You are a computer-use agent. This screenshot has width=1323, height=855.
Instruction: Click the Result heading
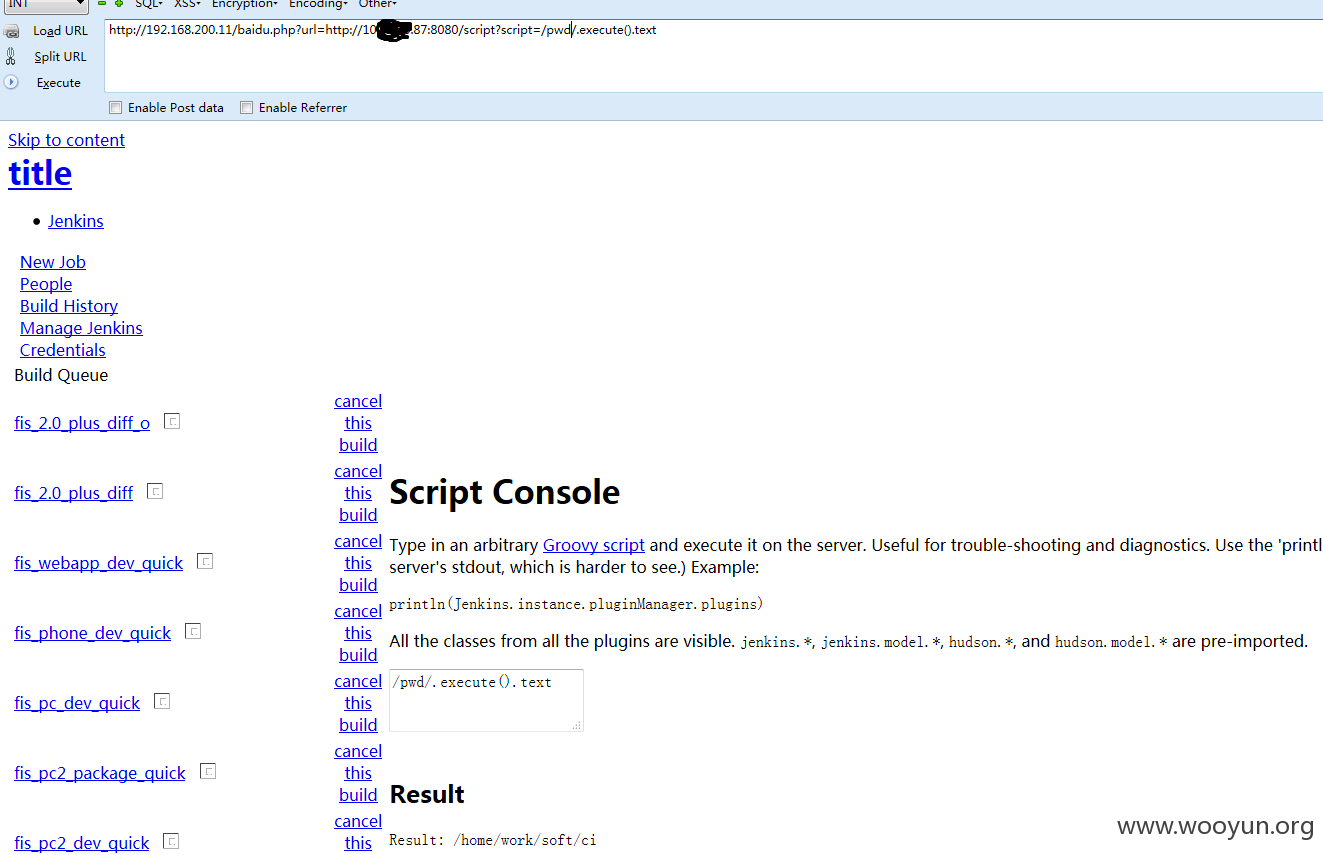click(427, 794)
